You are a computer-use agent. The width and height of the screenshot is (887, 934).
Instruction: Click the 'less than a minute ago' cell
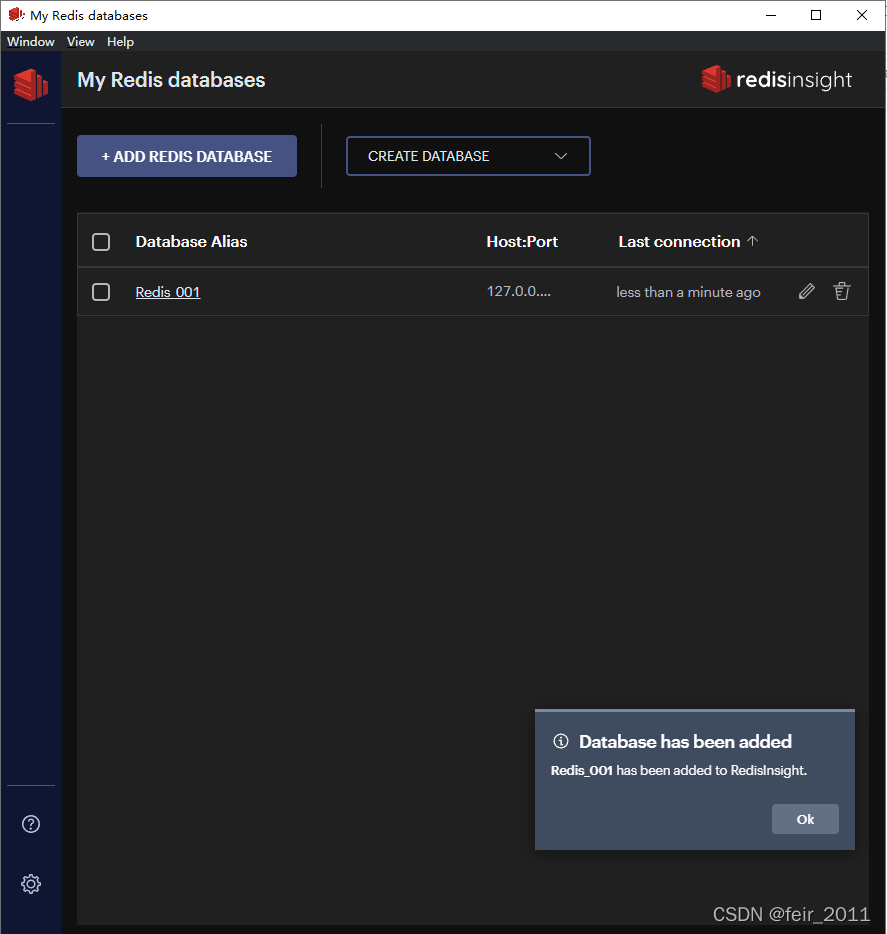tap(688, 292)
